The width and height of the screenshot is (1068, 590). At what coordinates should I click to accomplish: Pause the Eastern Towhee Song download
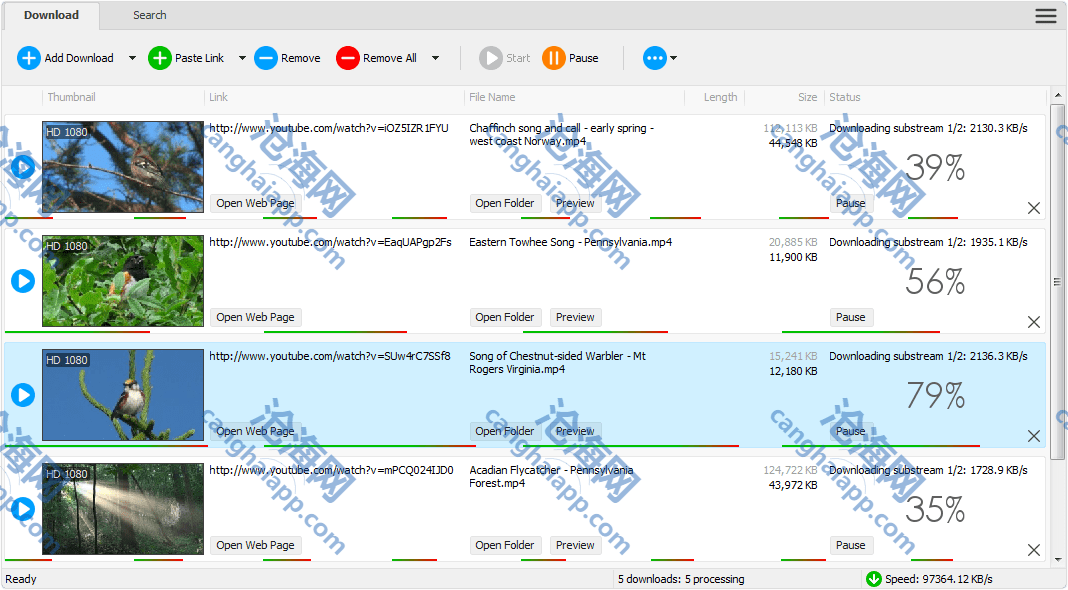pyautogui.click(x=850, y=317)
